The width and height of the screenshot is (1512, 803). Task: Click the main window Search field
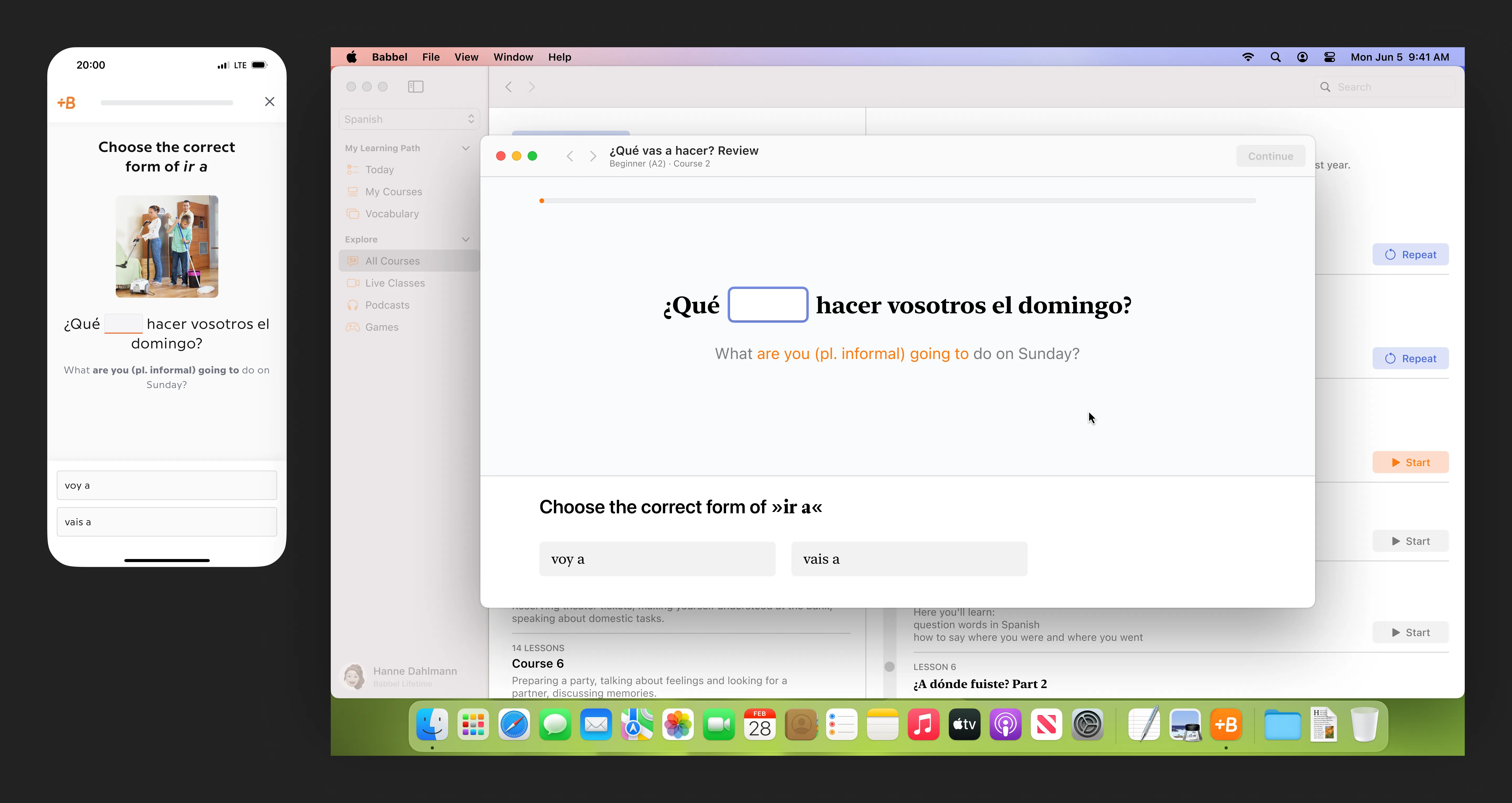pyautogui.click(x=1384, y=87)
